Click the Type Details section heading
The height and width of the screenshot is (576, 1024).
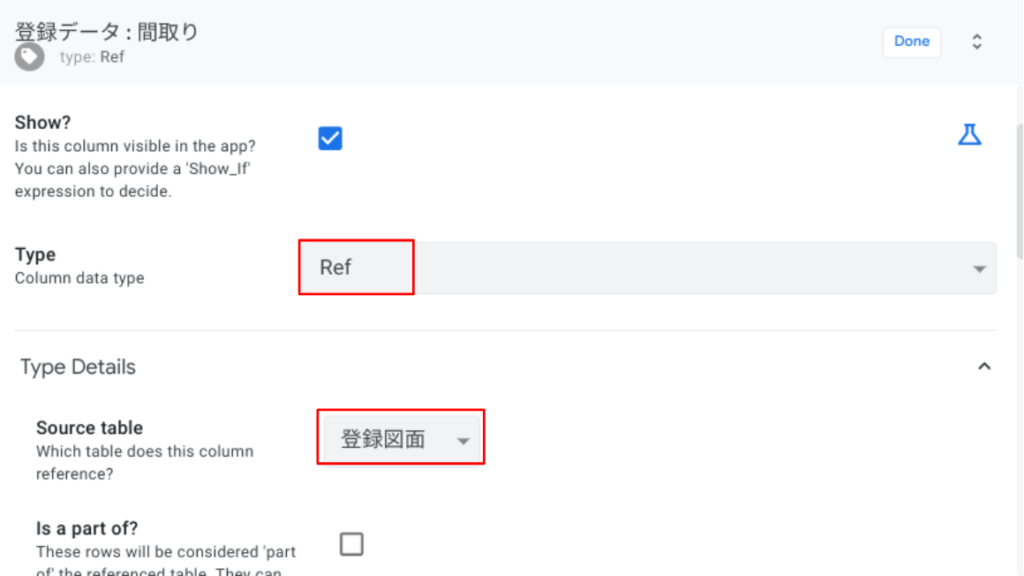(78, 367)
